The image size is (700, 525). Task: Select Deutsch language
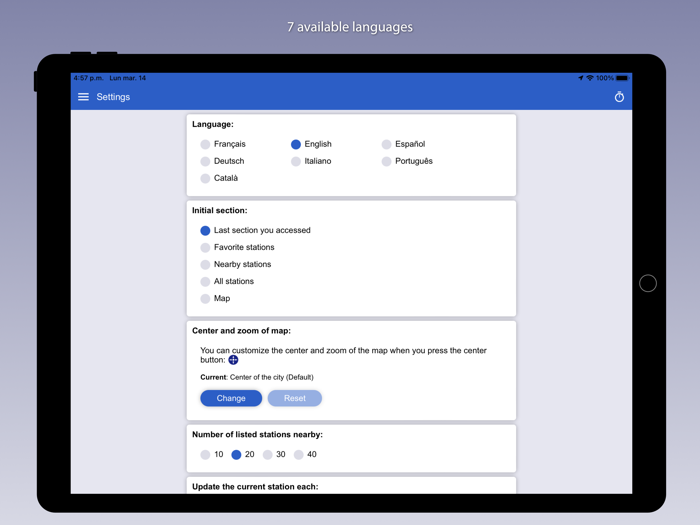pyautogui.click(x=222, y=161)
